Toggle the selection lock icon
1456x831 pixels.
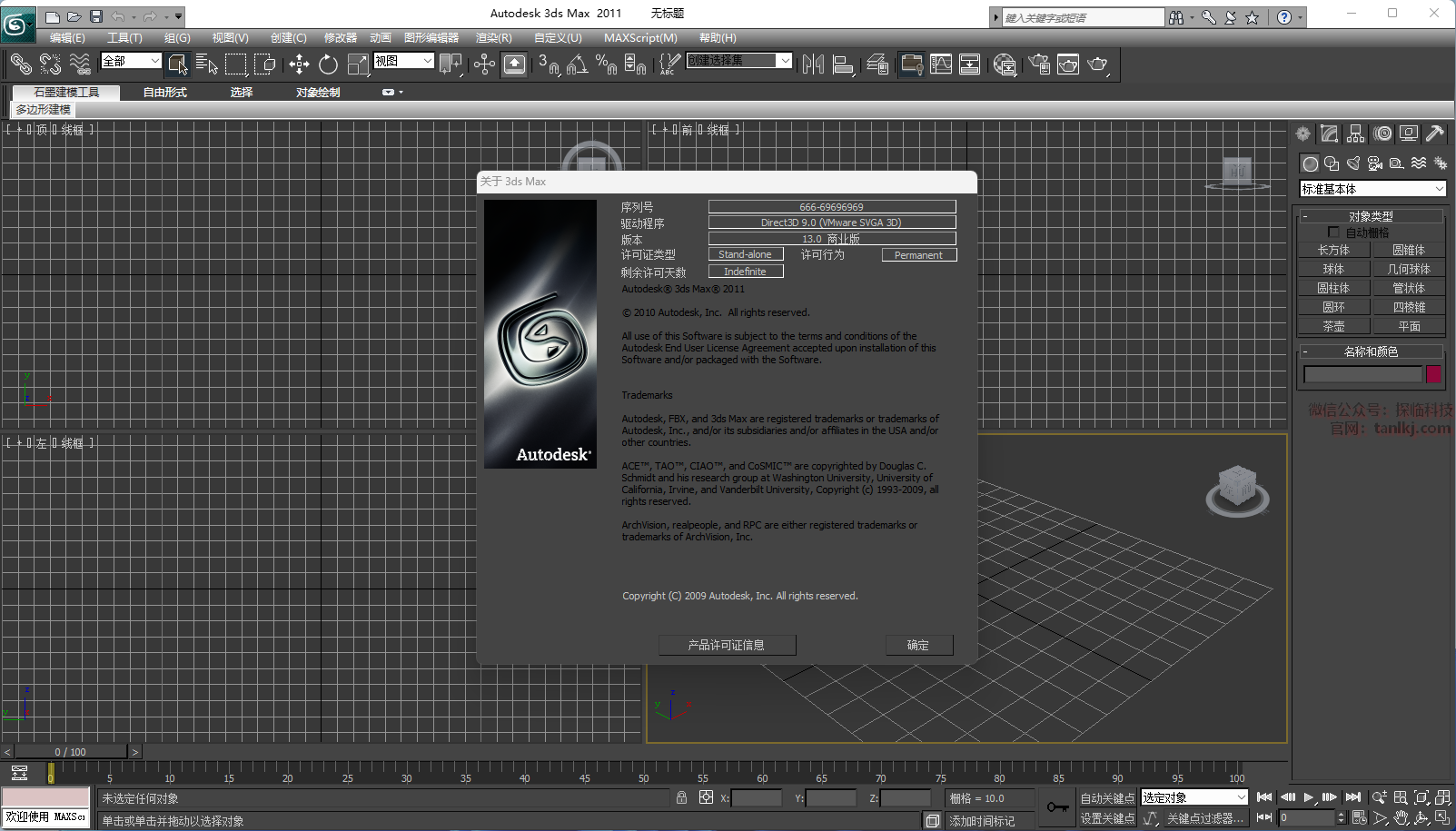(x=681, y=797)
